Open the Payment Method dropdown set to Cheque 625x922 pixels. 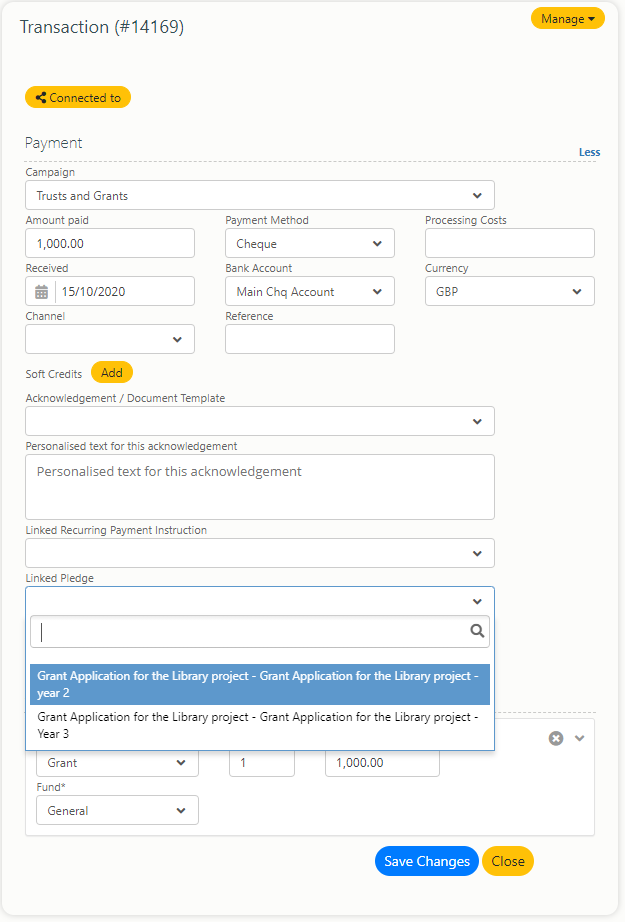click(x=310, y=243)
